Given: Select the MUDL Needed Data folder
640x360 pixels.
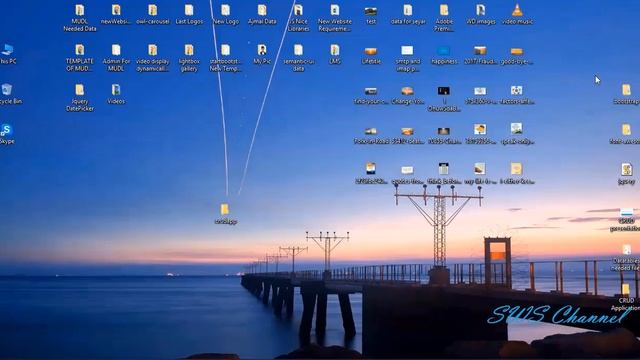Looking at the screenshot, I should tap(80, 18).
